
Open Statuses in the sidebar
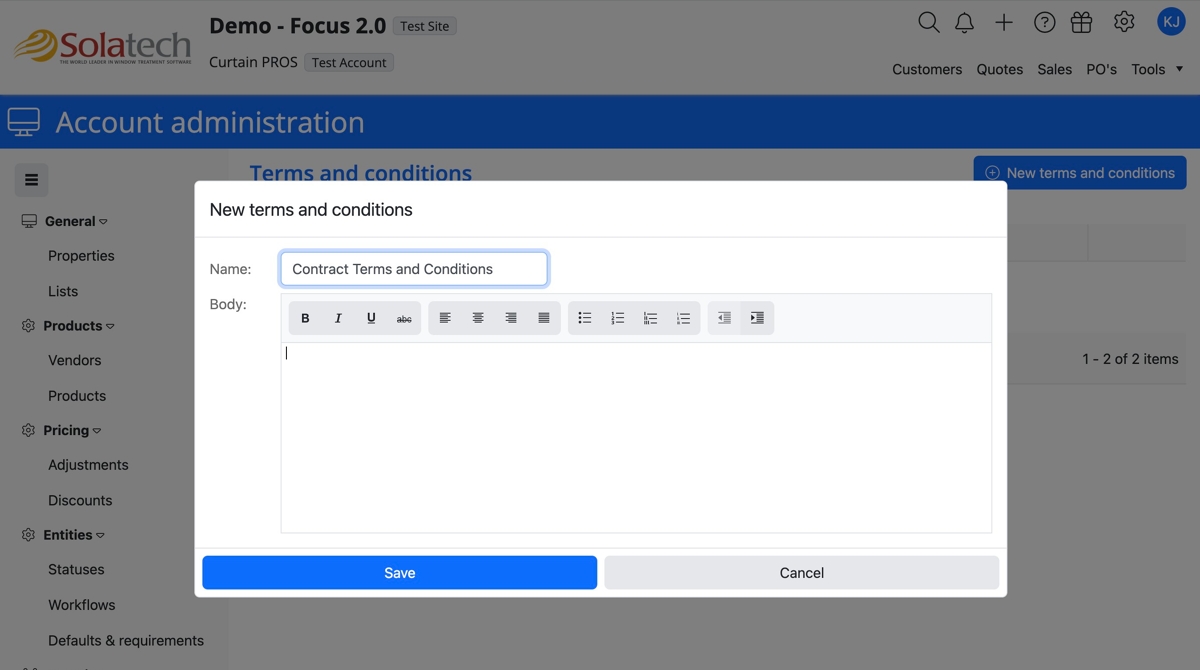76,569
